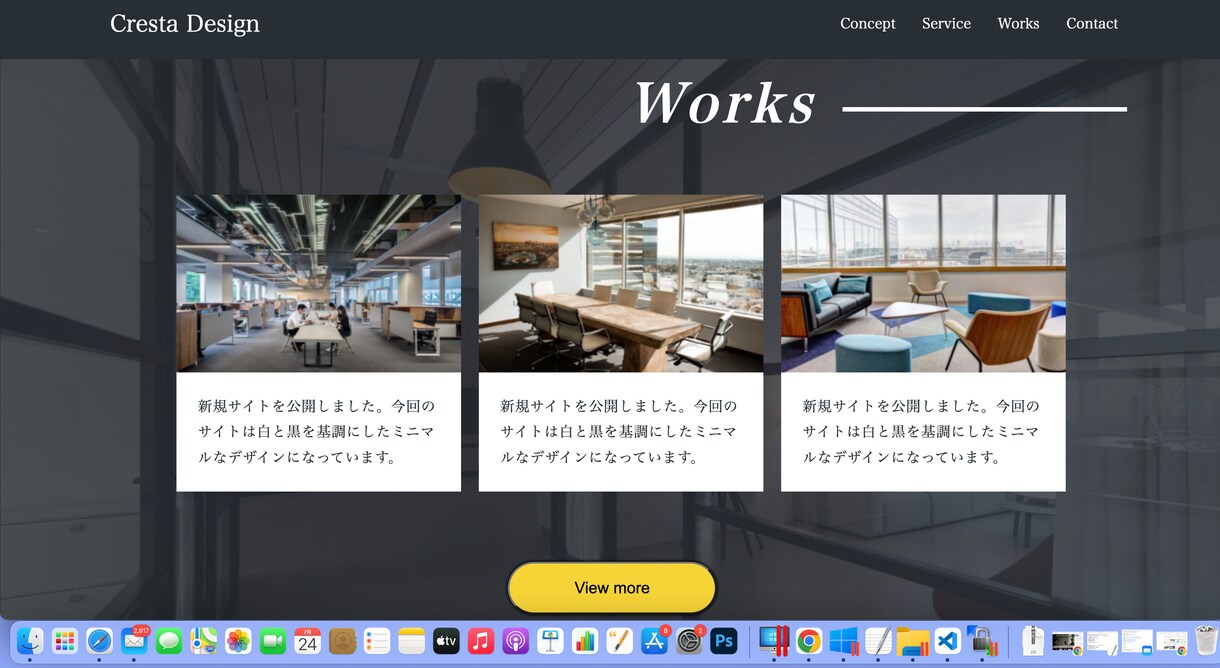The width and height of the screenshot is (1220, 668).
Task: Open Parallels Desktop in the Dock
Action: [774, 641]
